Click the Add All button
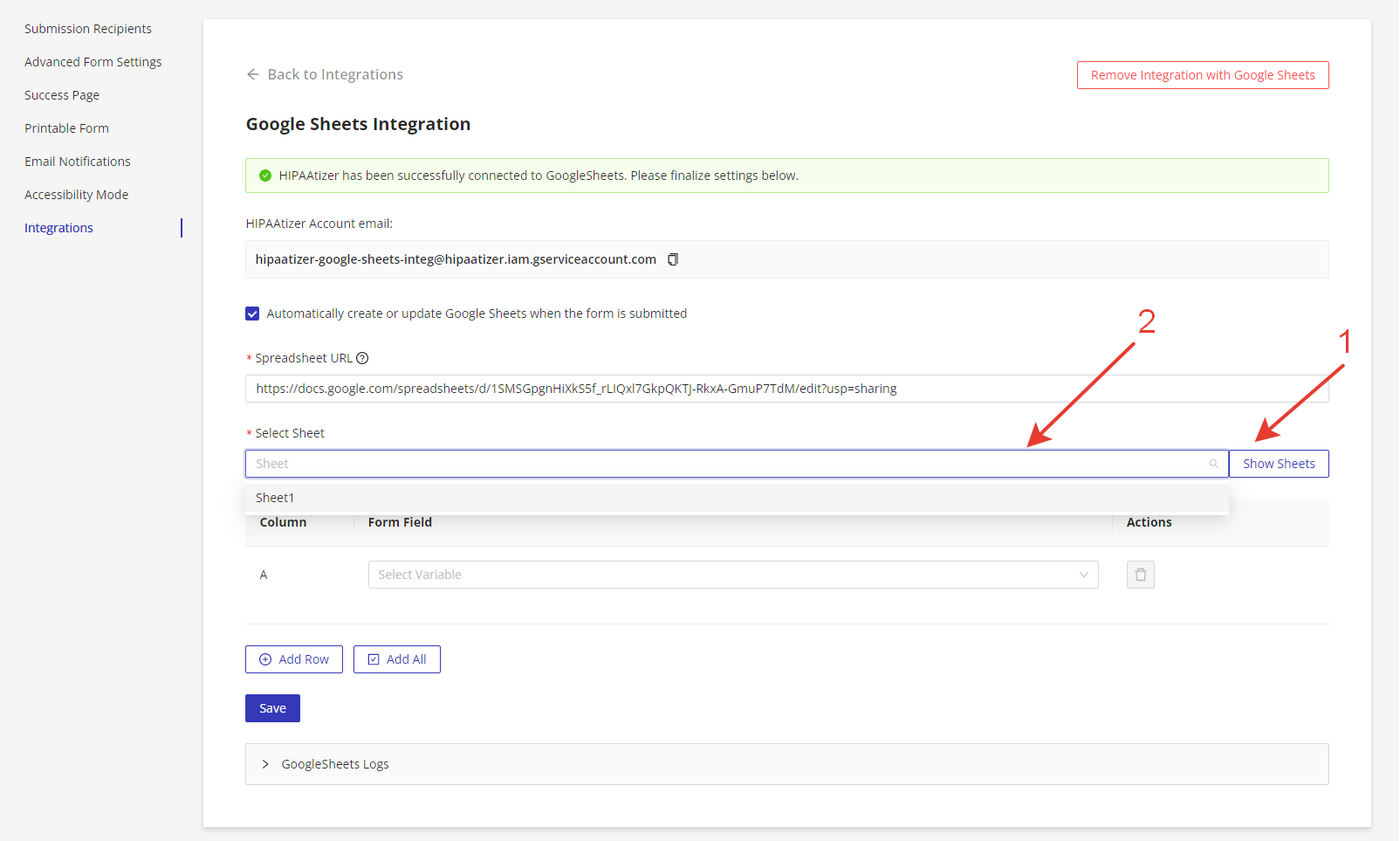 (397, 659)
